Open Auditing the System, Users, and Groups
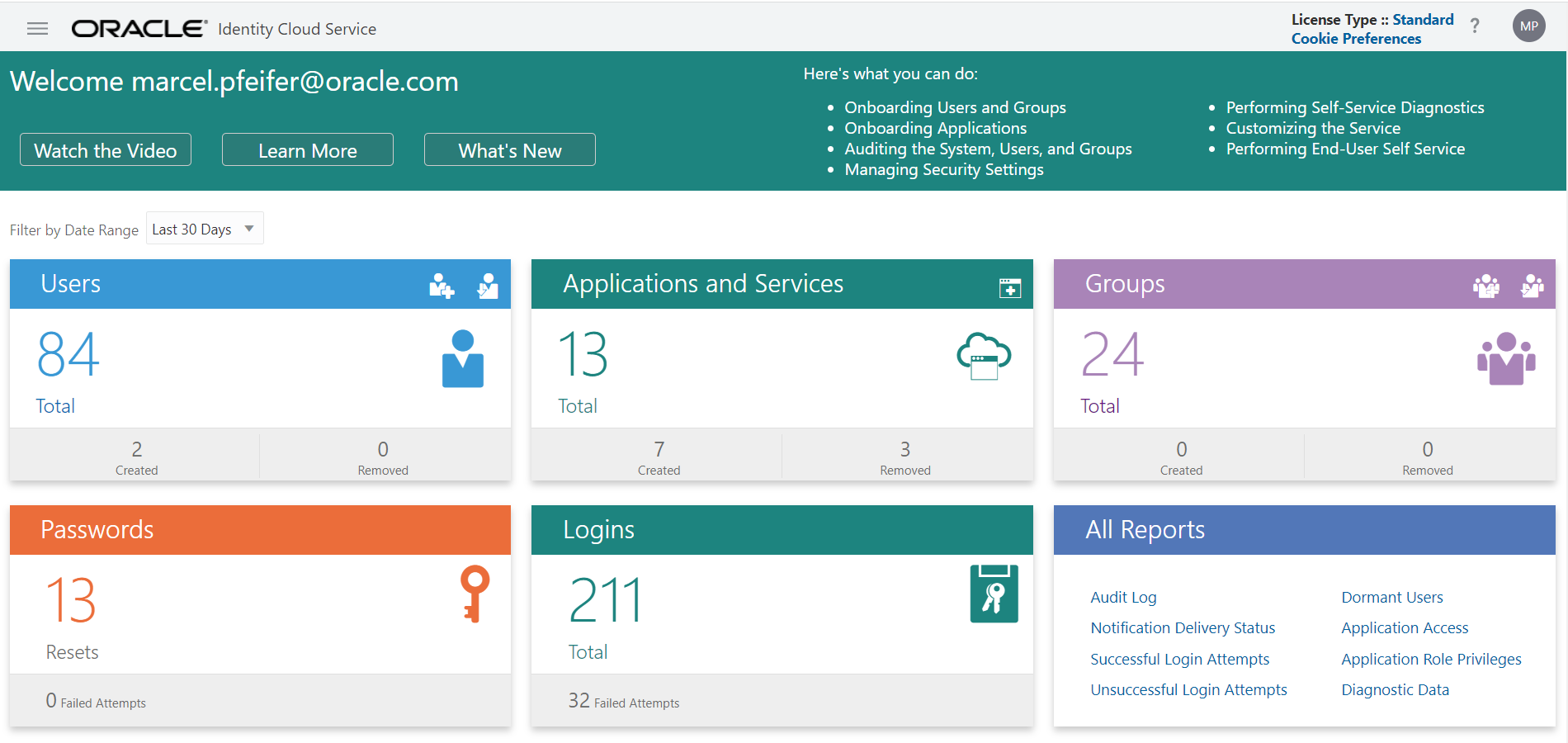 click(x=988, y=149)
